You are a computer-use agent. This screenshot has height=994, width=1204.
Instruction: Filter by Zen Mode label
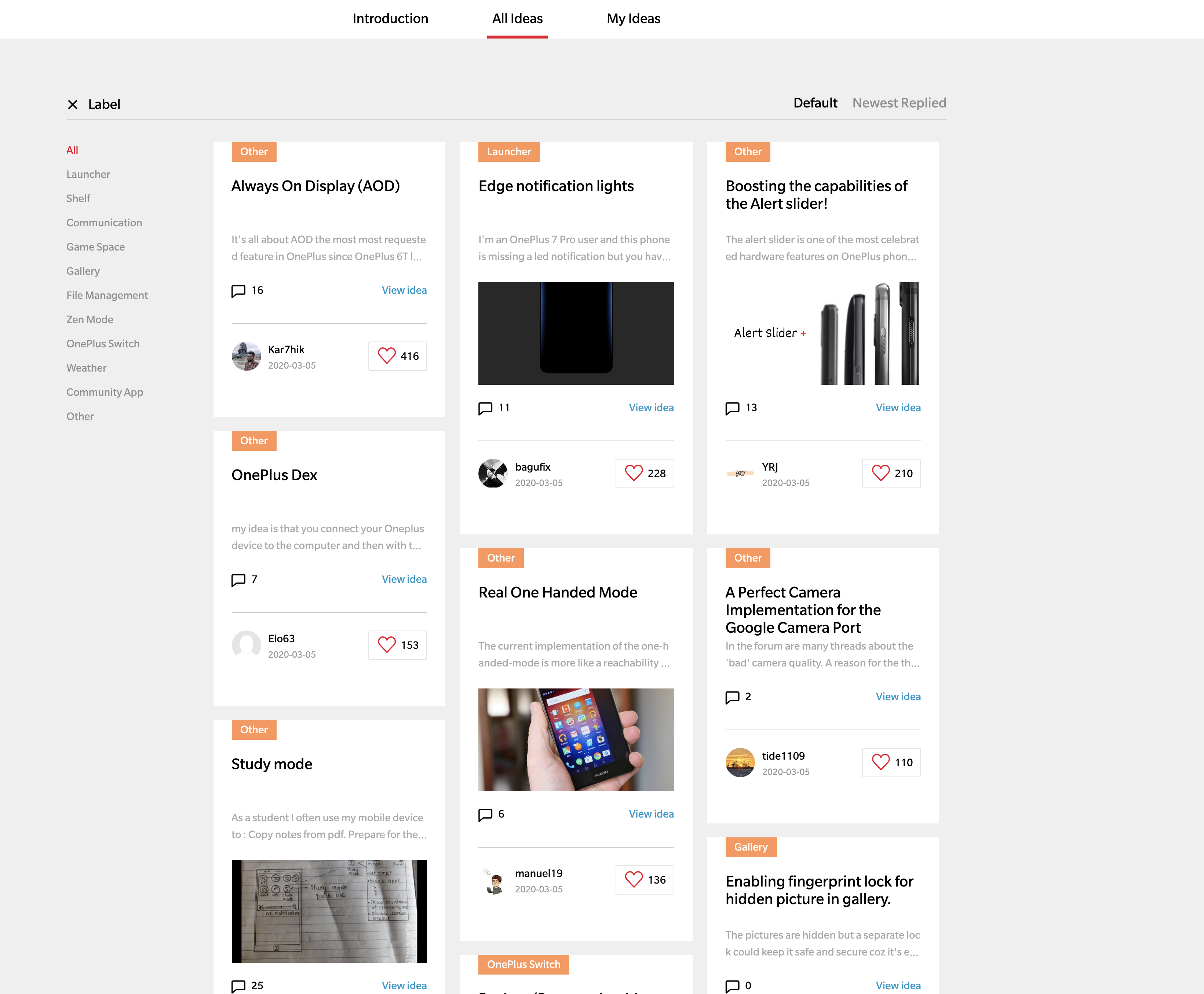[x=90, y=319]
